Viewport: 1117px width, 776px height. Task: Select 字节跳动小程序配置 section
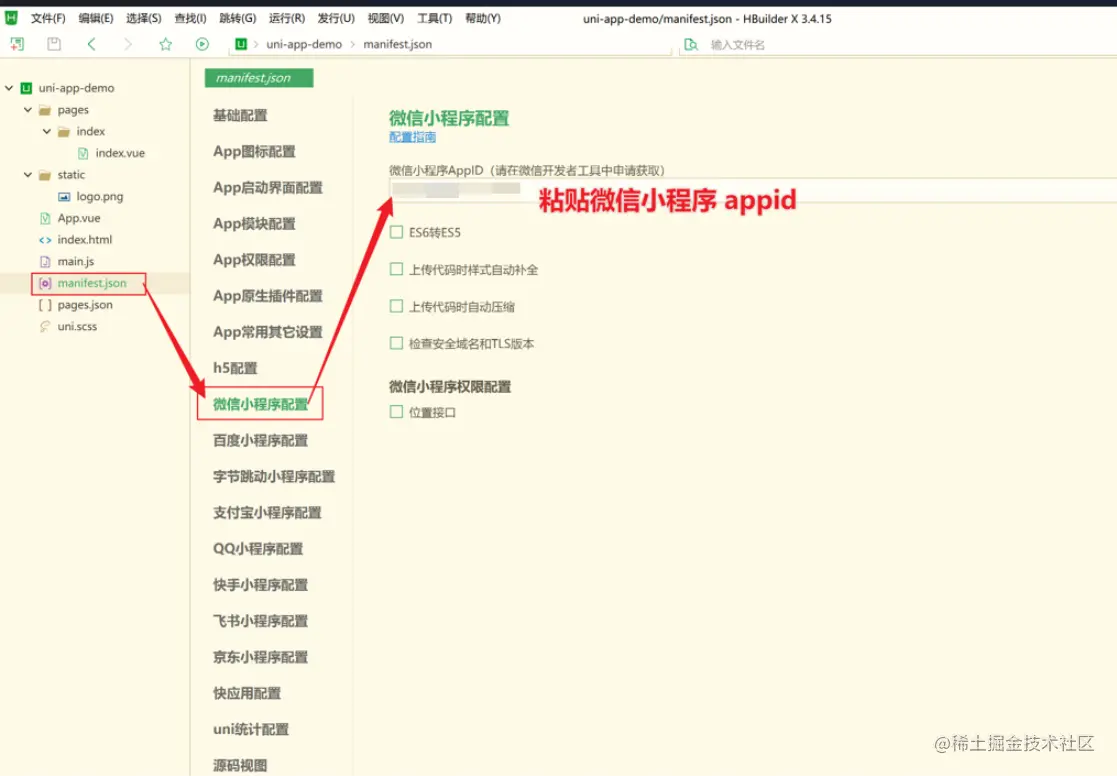pyautogui.click(x=274, y=477)
